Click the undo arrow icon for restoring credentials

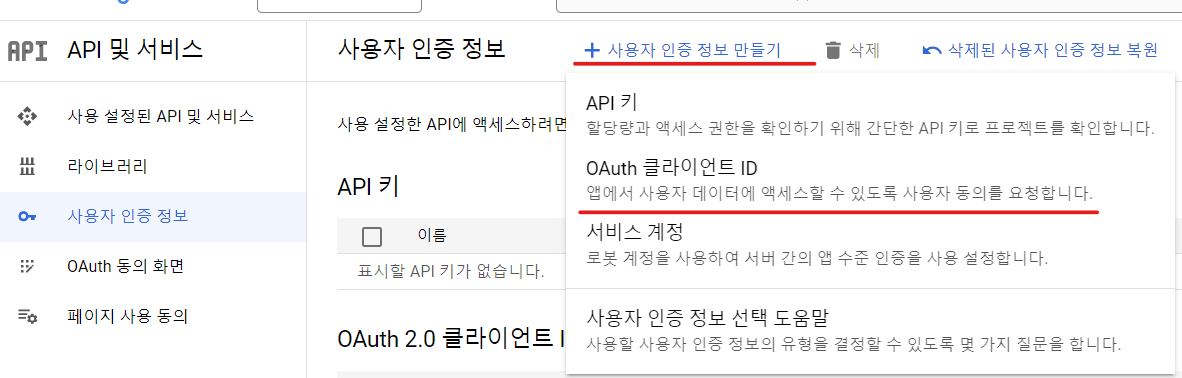point(932,51)
